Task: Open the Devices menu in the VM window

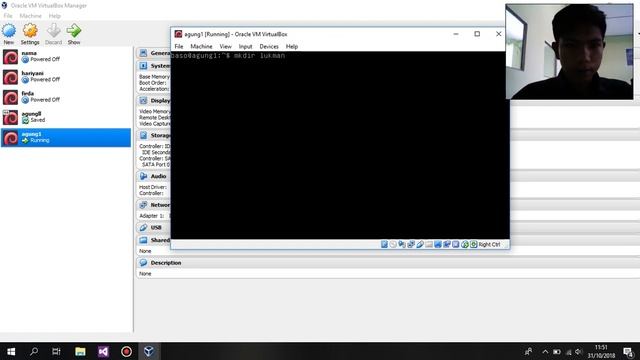Action: pos(269,47)
